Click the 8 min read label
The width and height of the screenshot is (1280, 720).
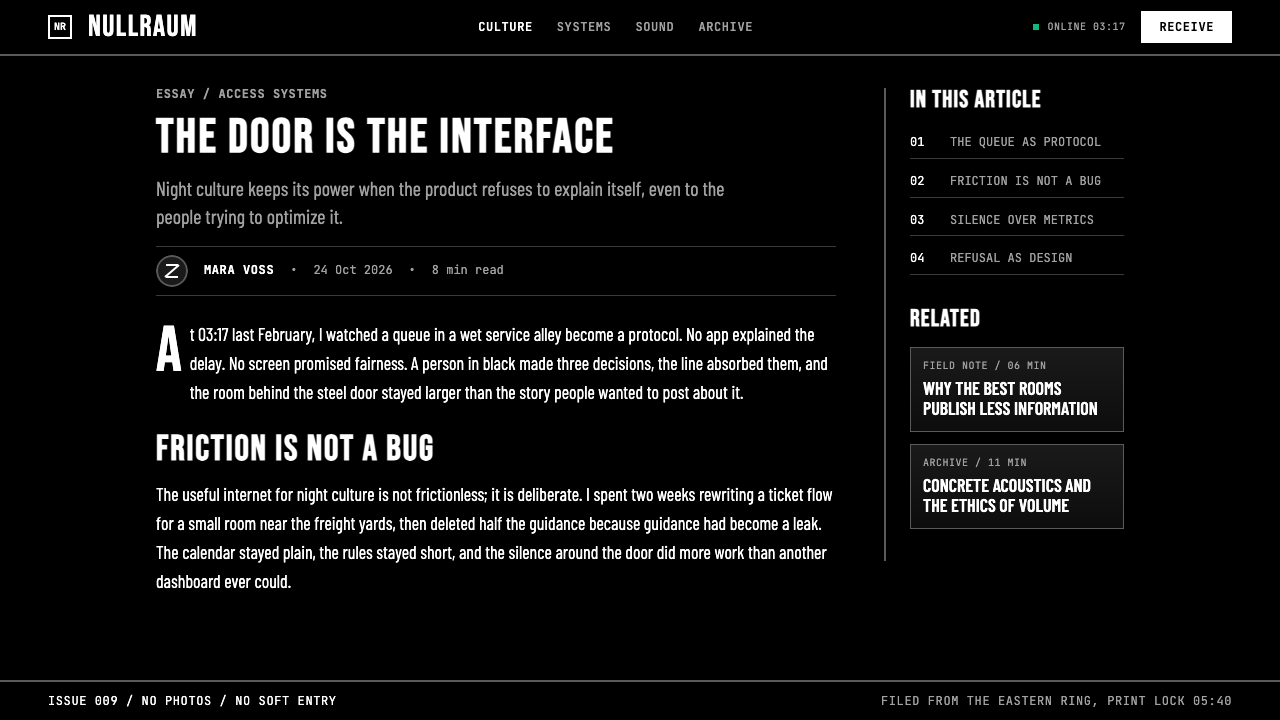click(468, 270)
